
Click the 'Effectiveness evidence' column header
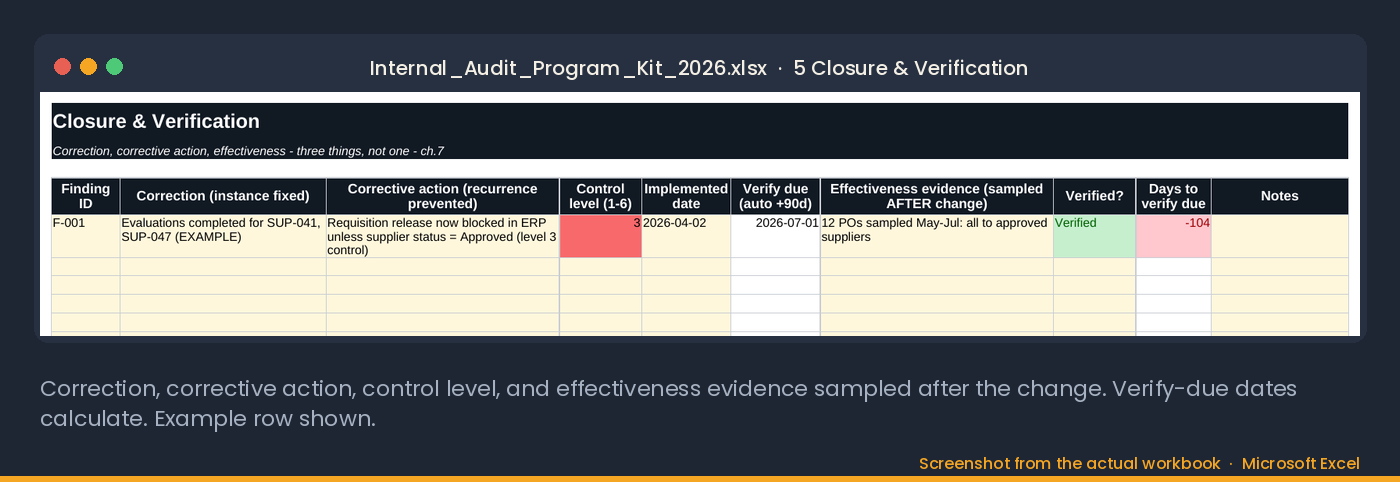(x=936, y=196)
